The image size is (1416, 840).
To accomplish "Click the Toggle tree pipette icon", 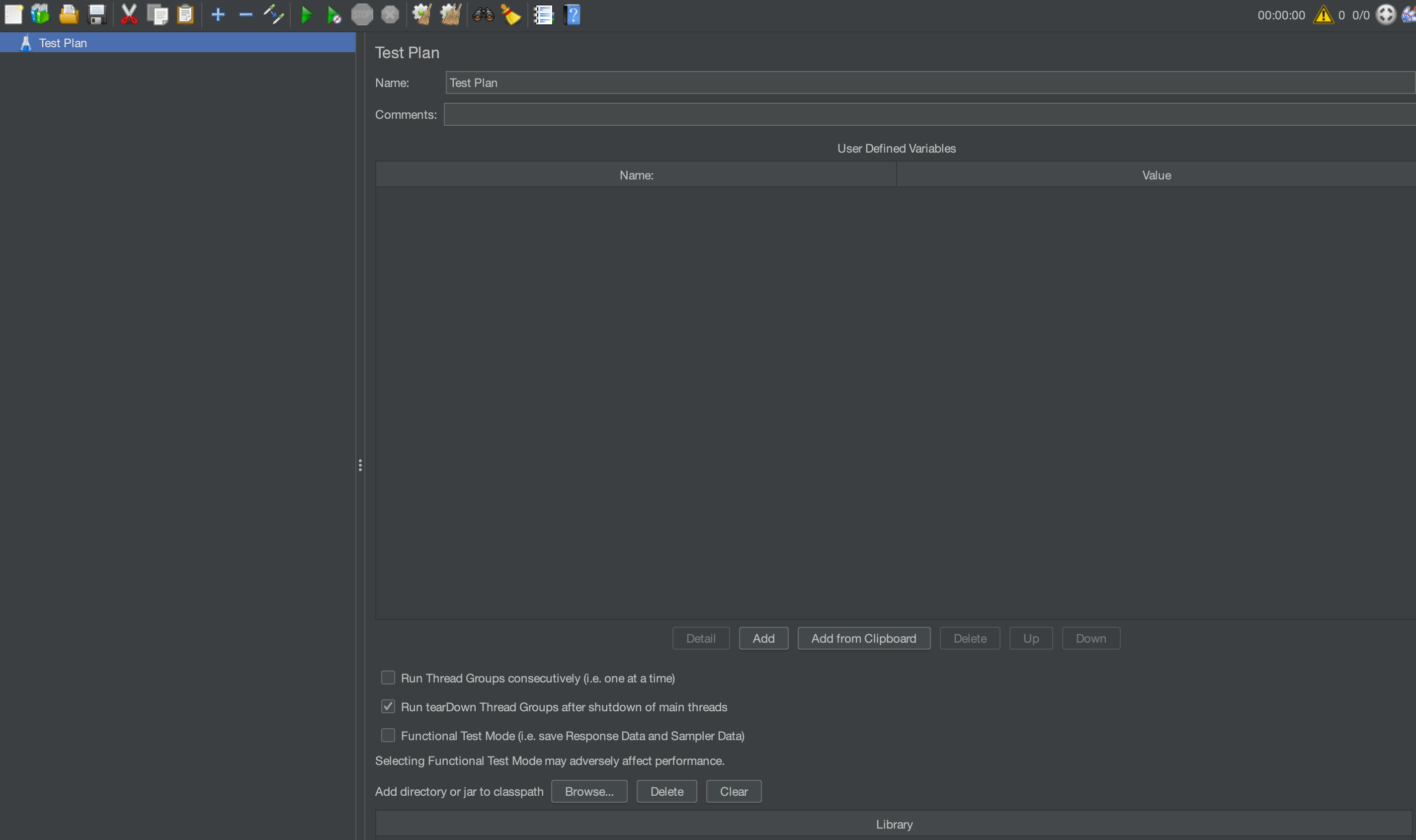I will (x=273, y=15).
